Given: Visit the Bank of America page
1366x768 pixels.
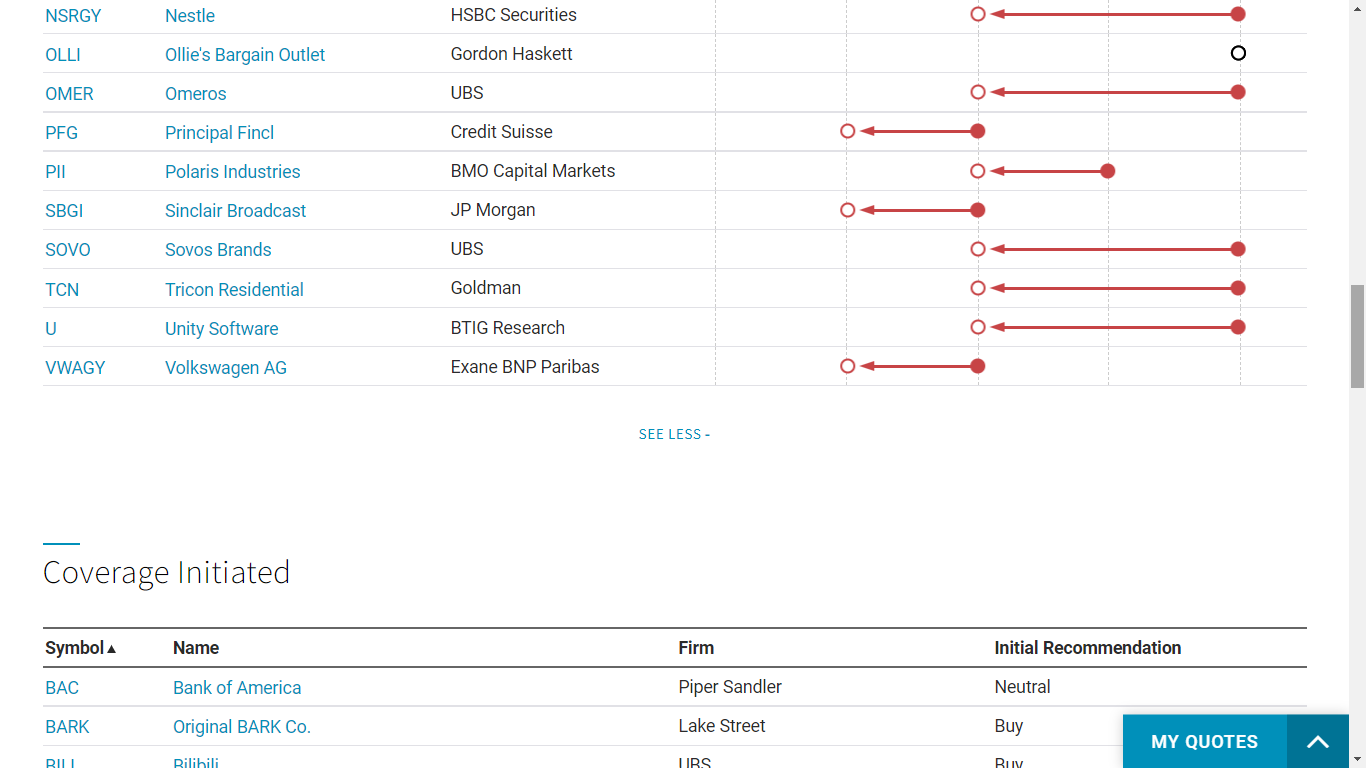Looking at the screenshot, I should coord(237,688).
